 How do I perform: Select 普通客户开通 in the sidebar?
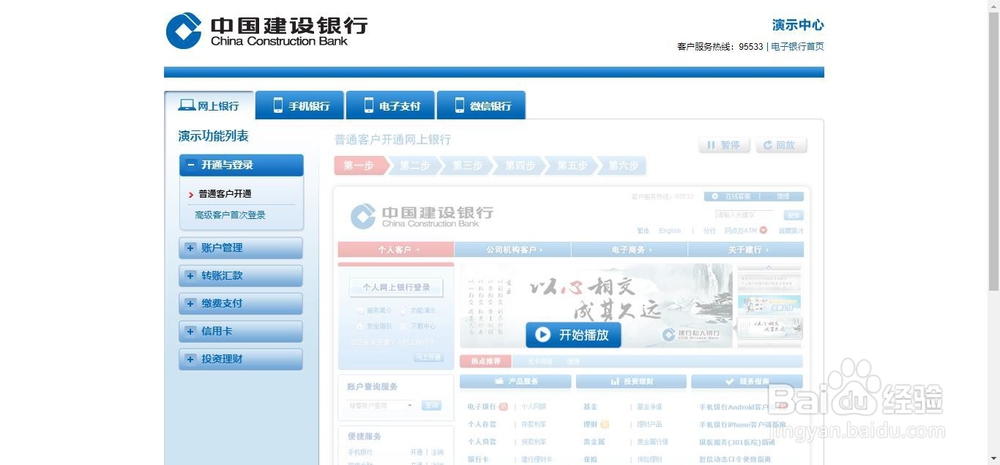[224, 194]
